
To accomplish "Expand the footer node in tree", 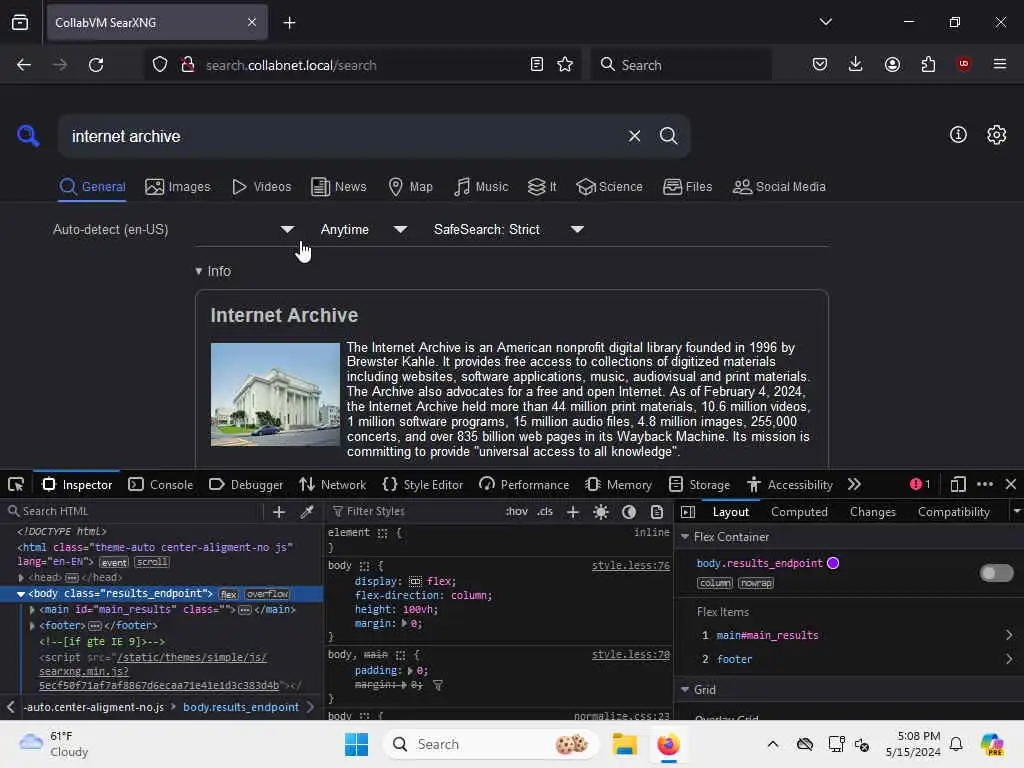I will point(32,626).
